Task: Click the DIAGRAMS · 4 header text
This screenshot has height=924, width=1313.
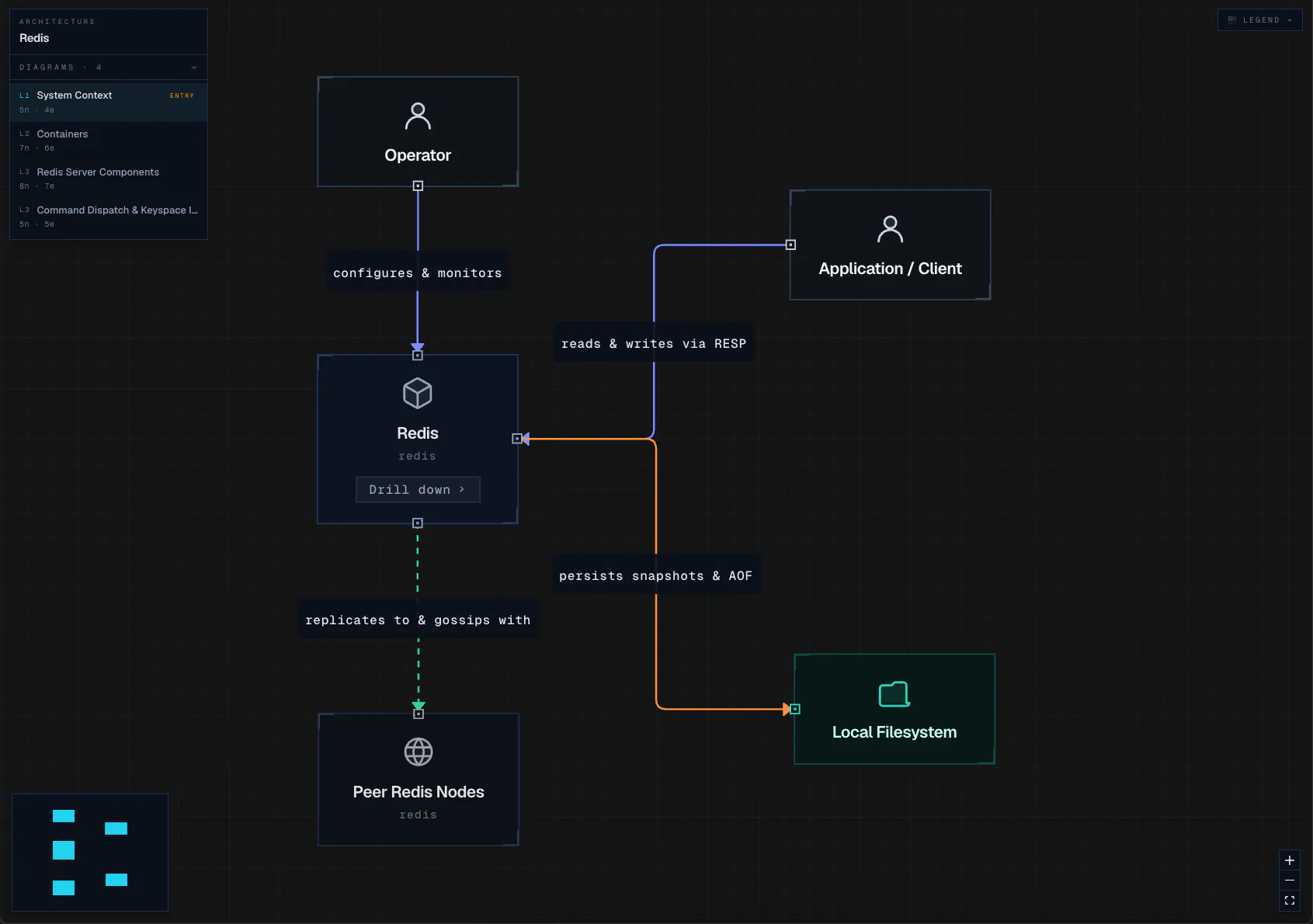Action: (x=61, y=68)
